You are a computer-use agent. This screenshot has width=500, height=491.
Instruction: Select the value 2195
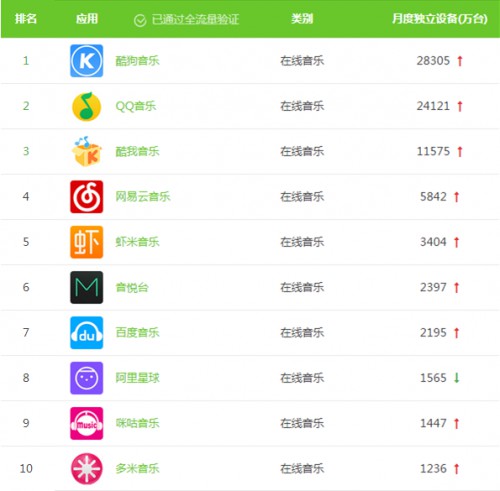(433, 333)
